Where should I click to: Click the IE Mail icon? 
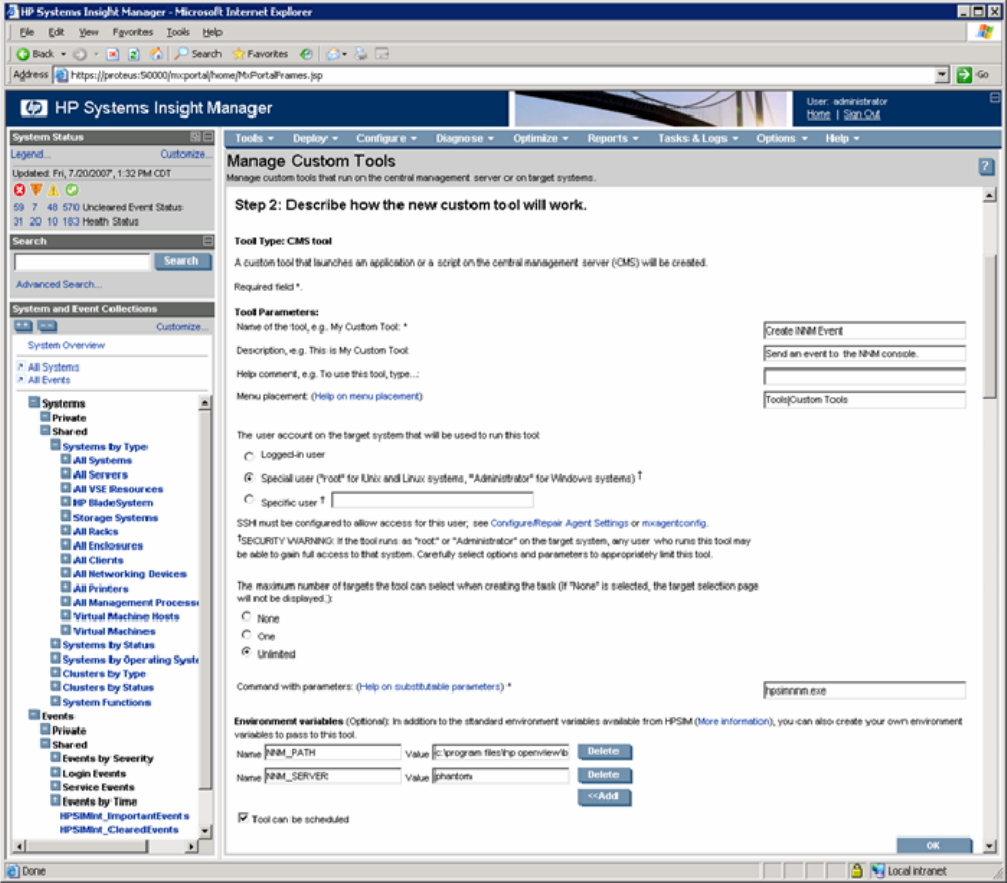pos(333,54)
